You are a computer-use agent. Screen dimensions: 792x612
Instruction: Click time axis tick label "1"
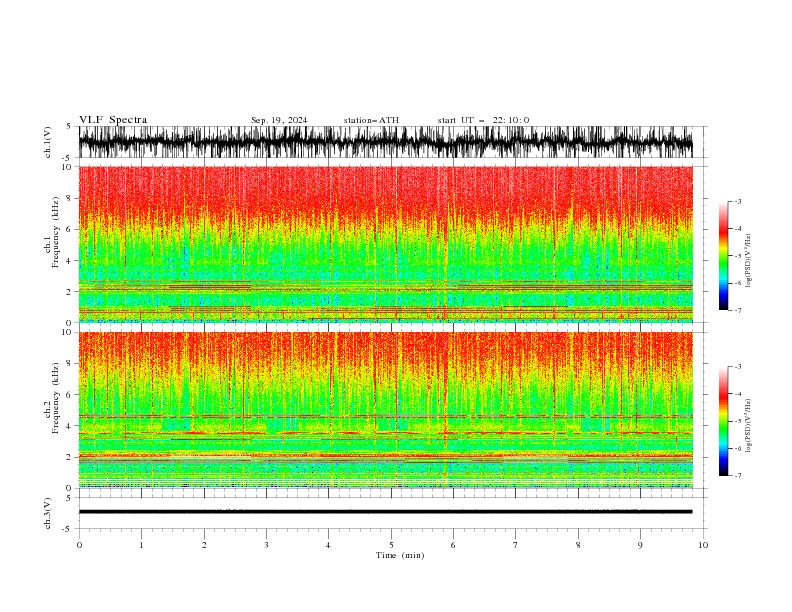[141, 545]
